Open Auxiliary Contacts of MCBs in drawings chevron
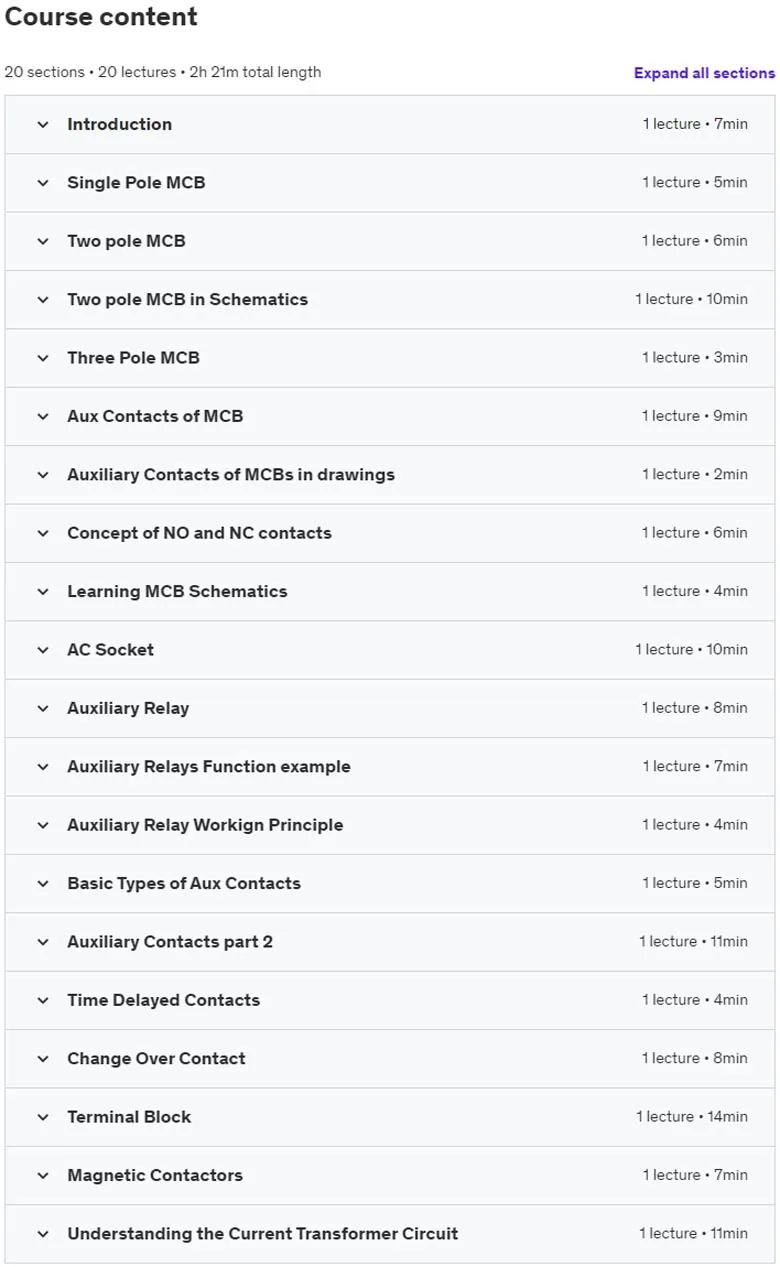 click(42, 475)
